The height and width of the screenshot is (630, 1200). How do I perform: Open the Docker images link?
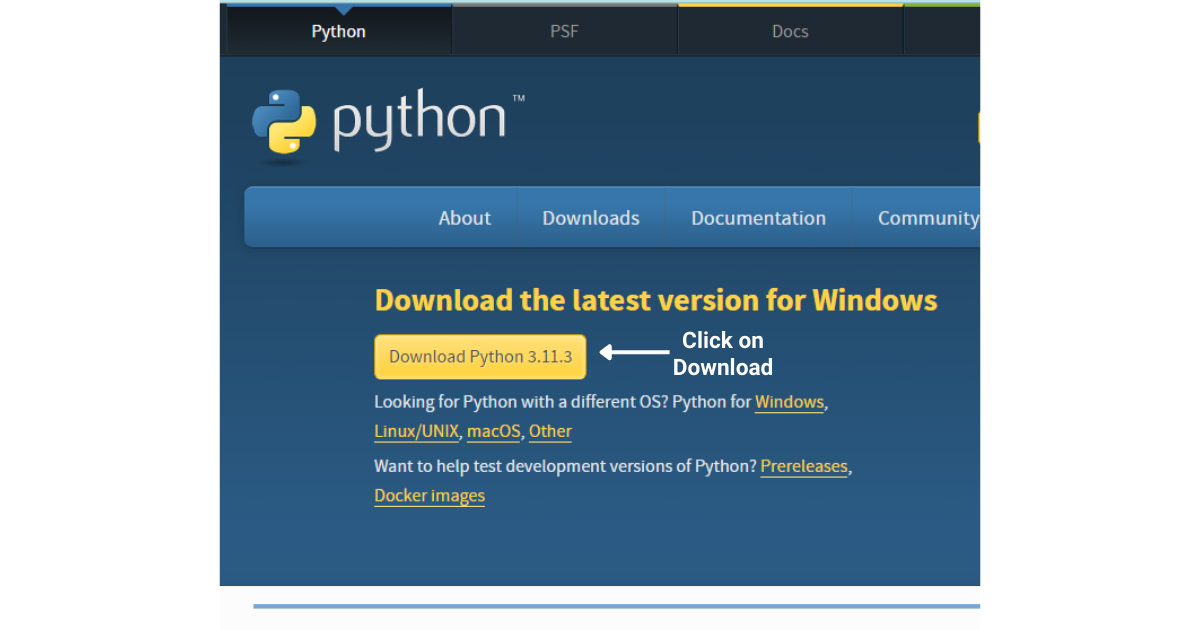pyautogui.click(x=430, y=496)
